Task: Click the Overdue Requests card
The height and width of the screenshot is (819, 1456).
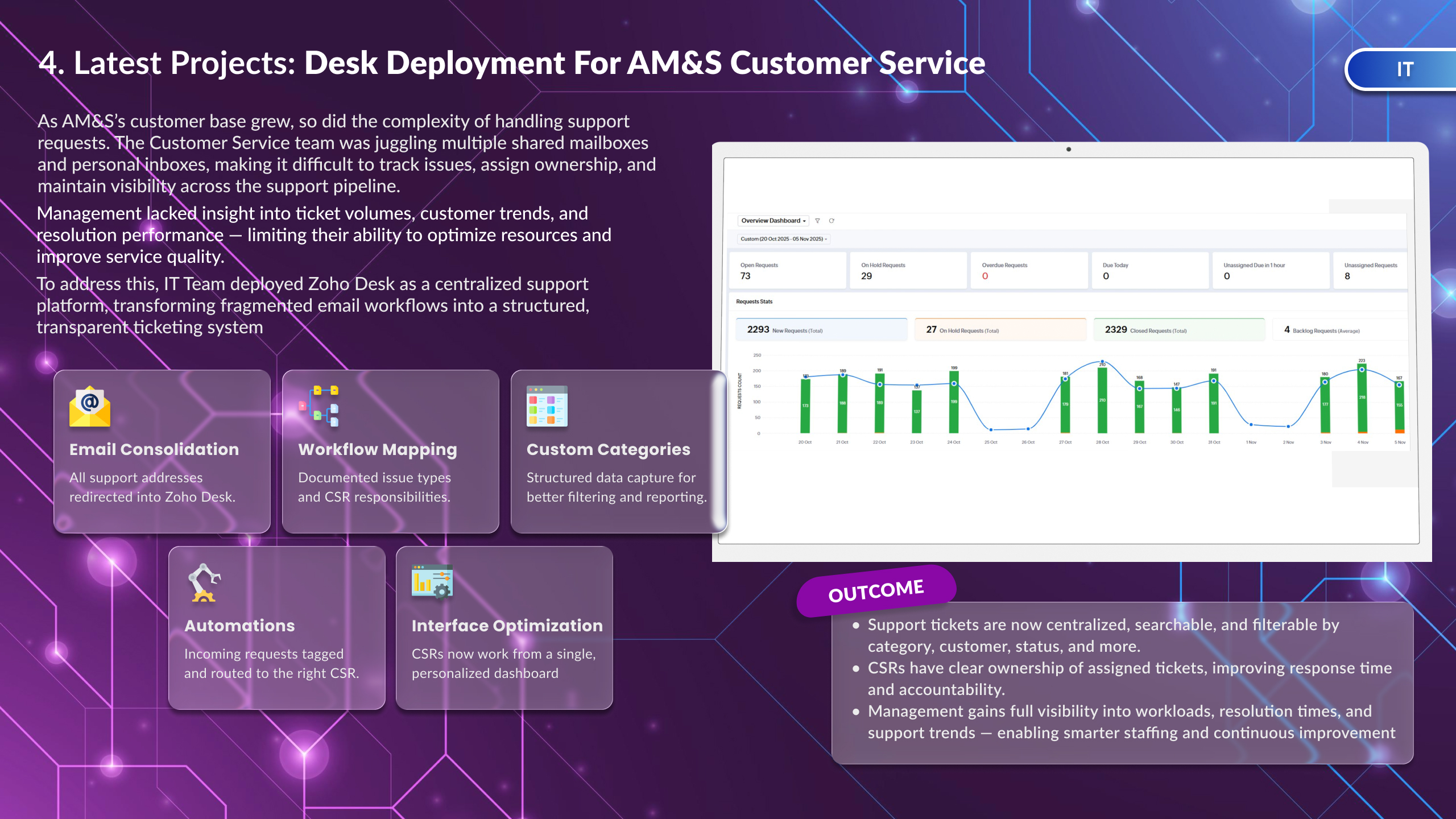Action: pos(1028,271)
